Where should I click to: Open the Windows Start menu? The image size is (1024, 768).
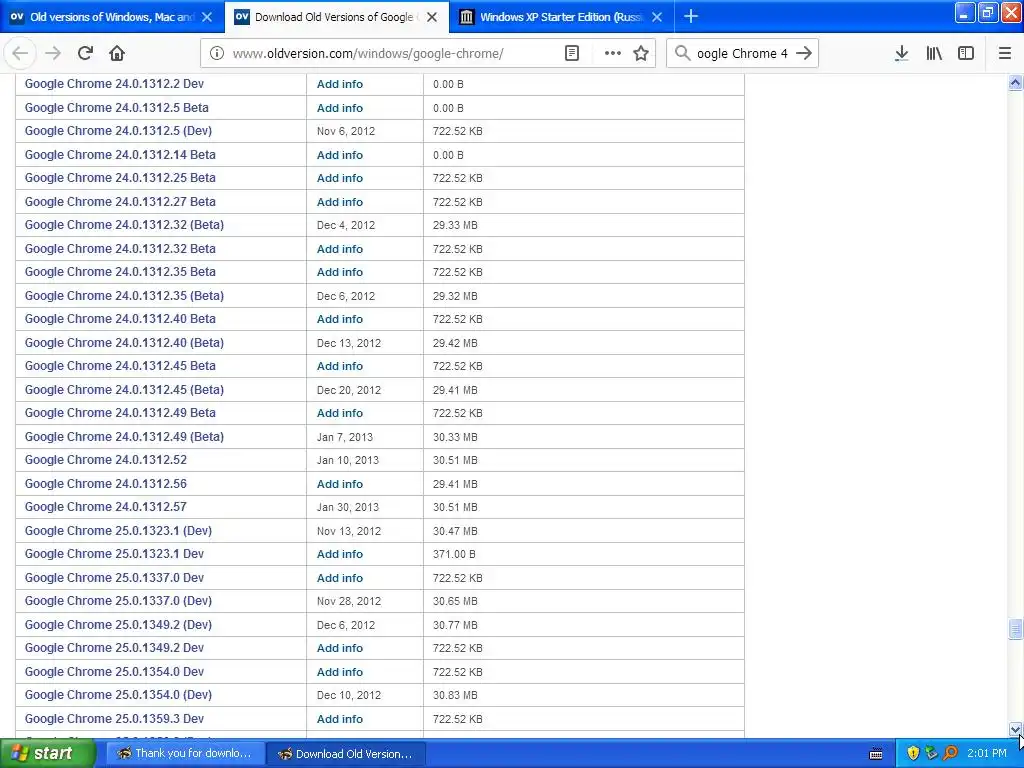pyautogui.click(x=48, y=754)
